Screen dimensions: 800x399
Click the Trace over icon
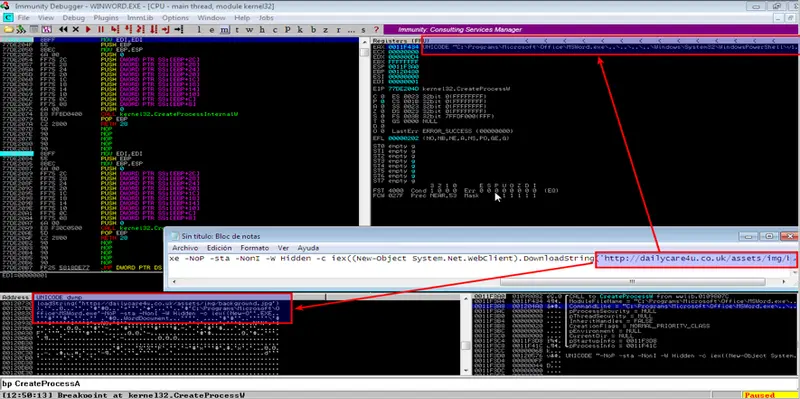(x=154, y=30)
